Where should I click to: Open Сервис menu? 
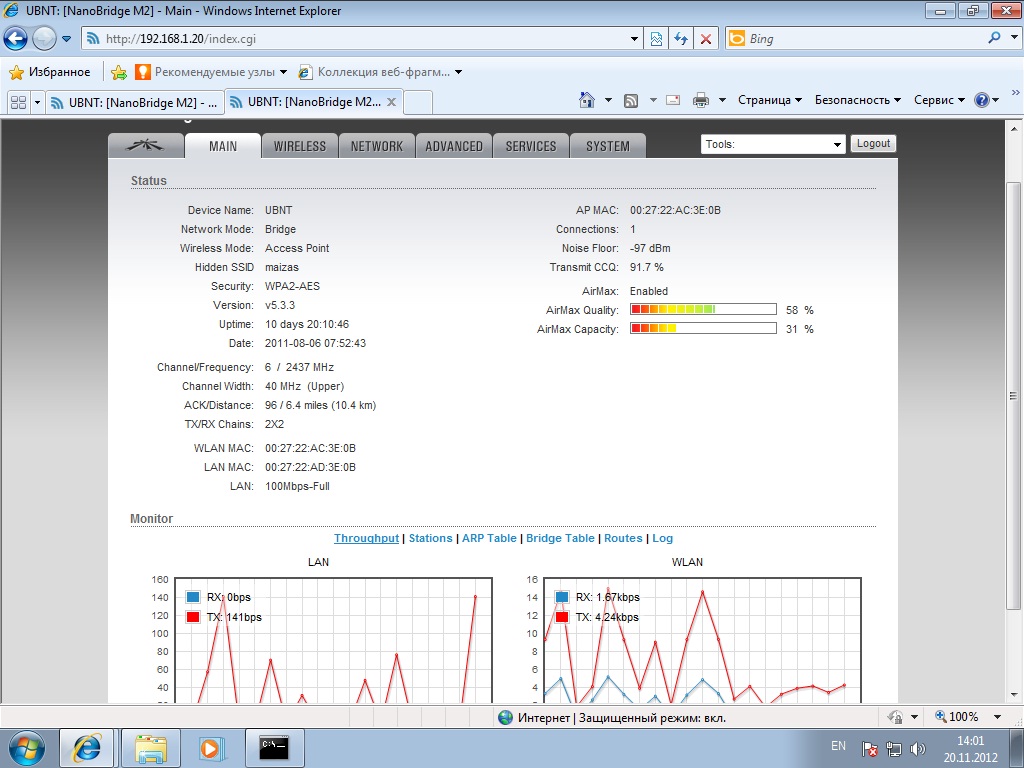point(938,100)
